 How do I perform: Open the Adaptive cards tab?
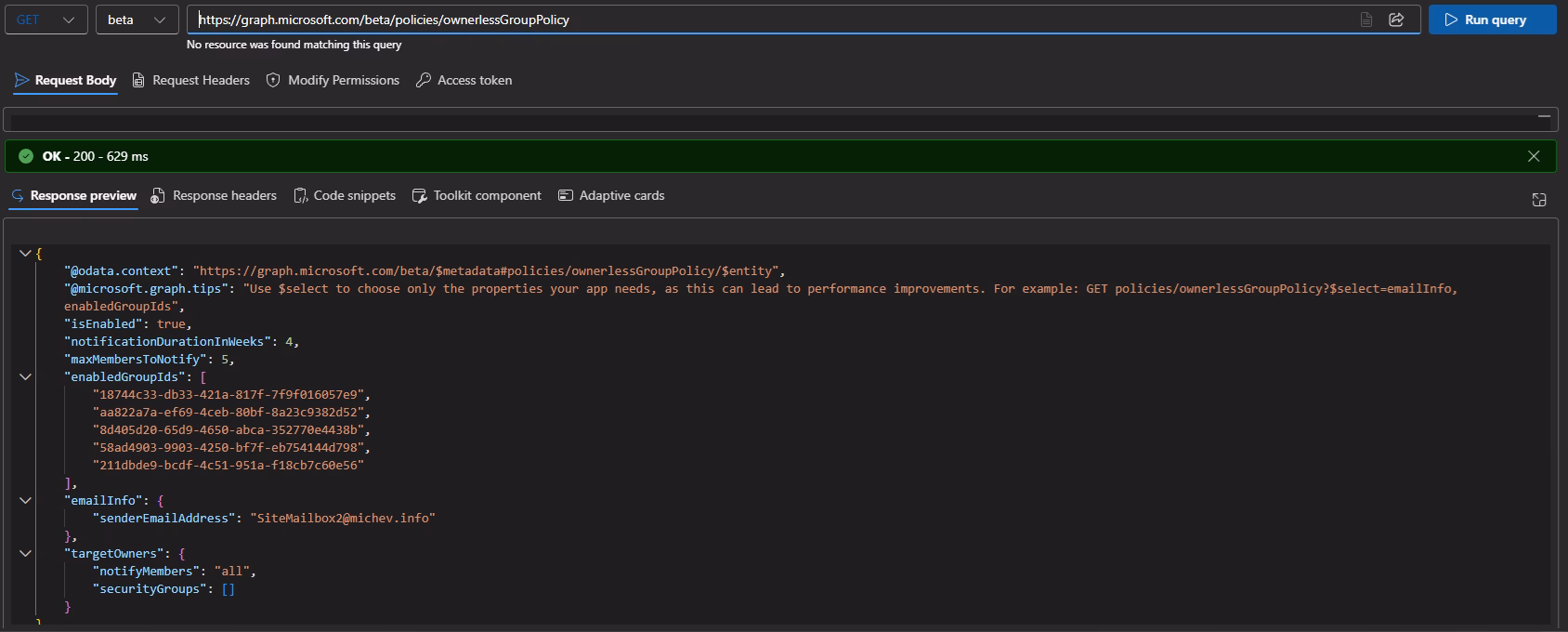tap(612, 196)
